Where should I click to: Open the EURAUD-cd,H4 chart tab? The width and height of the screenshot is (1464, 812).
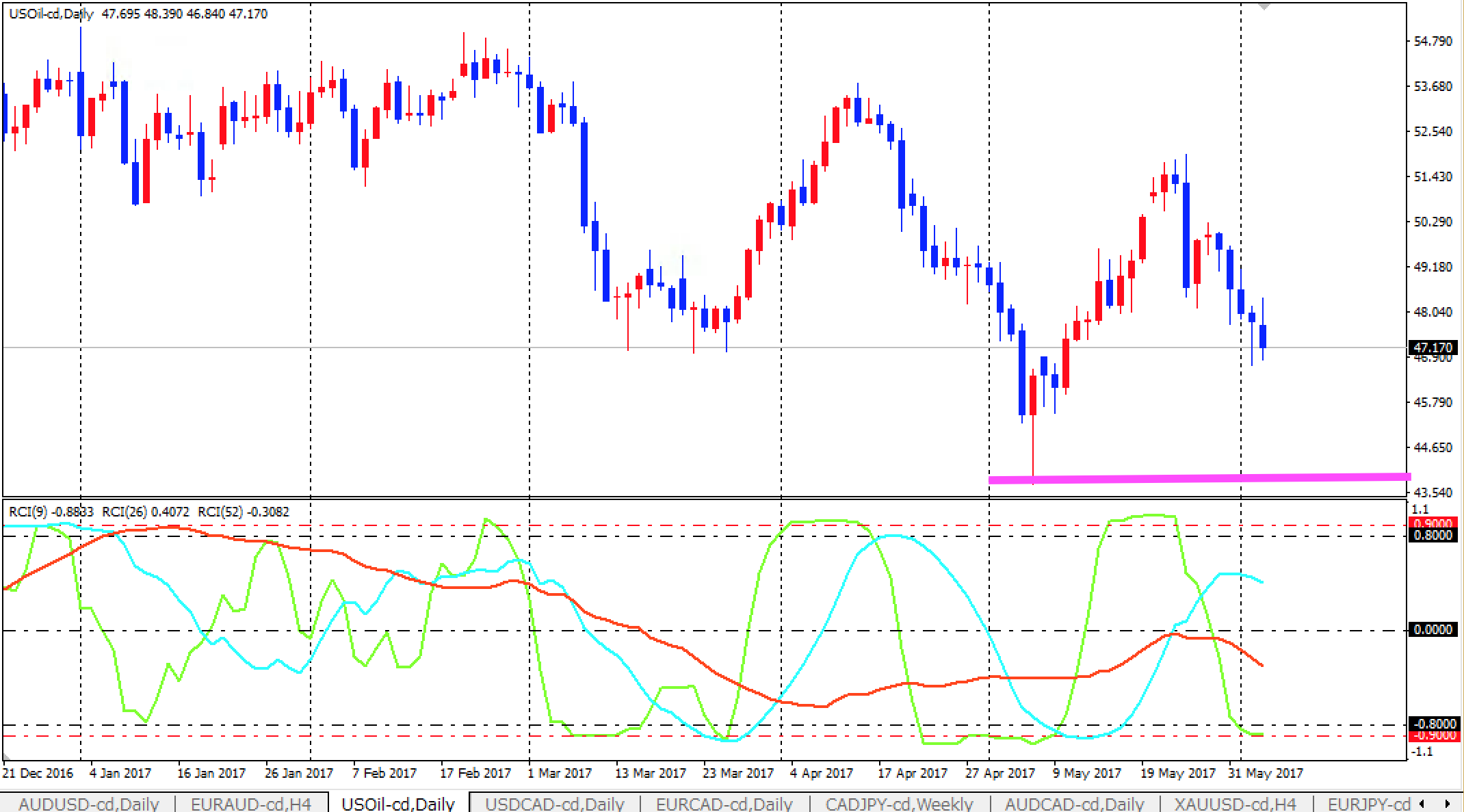point(251,804)
